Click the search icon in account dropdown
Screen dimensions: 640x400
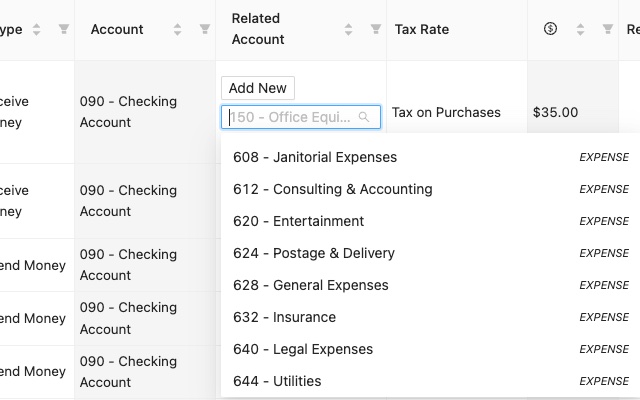364,117
